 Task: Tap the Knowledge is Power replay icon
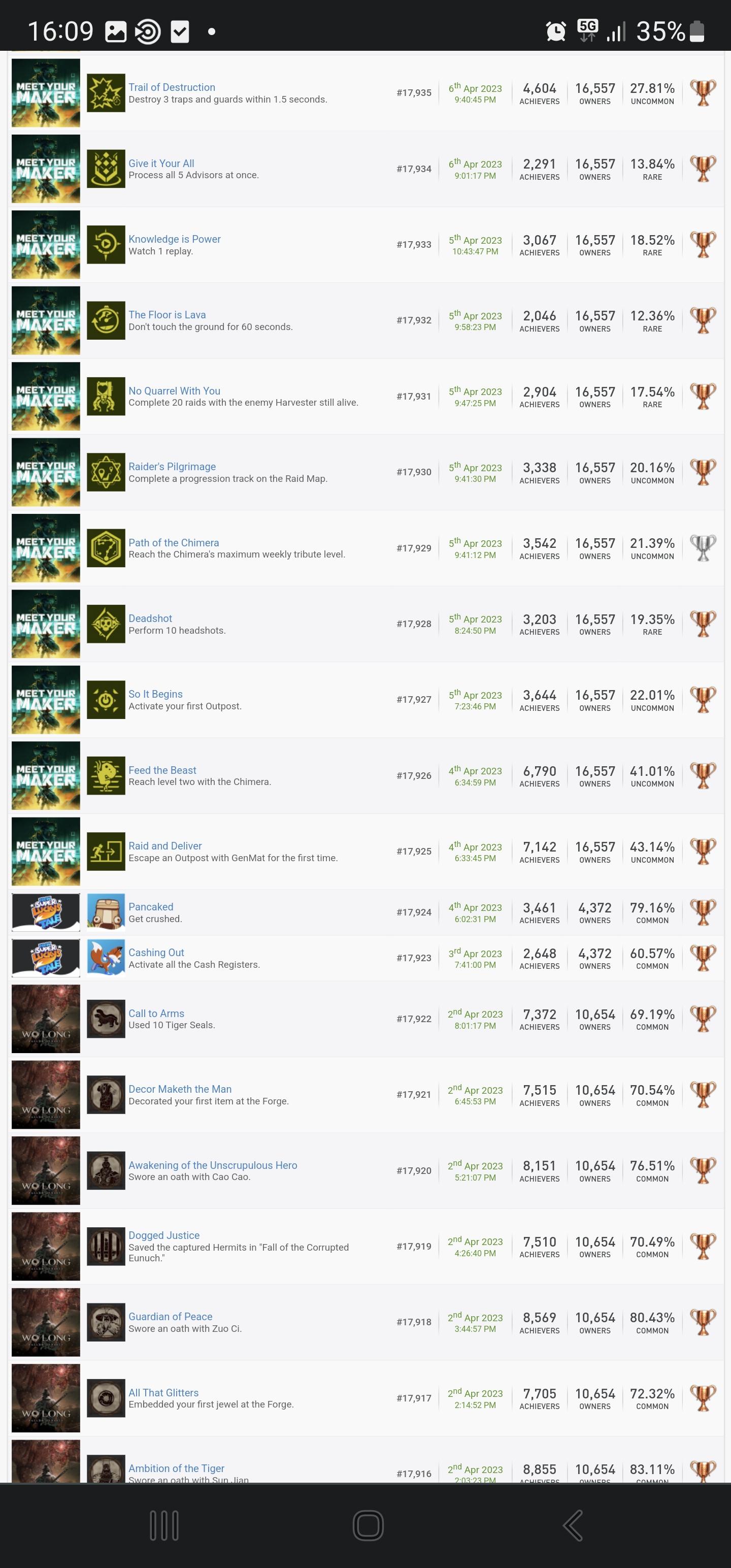point(106,245)
